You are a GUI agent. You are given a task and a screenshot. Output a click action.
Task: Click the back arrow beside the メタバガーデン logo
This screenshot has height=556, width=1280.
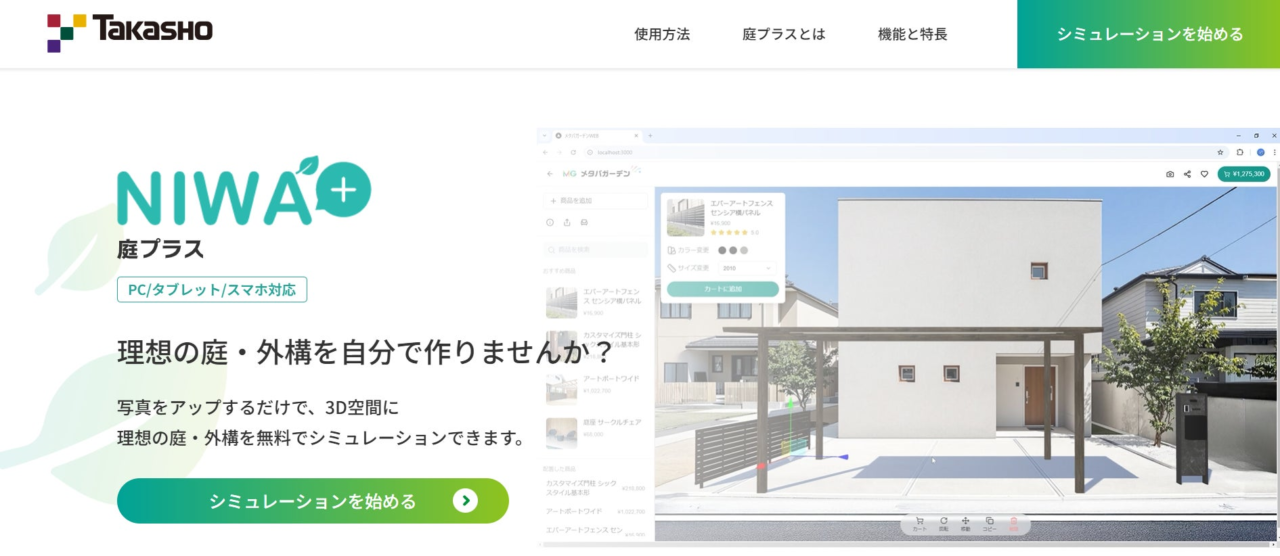[x=549, y=174]
